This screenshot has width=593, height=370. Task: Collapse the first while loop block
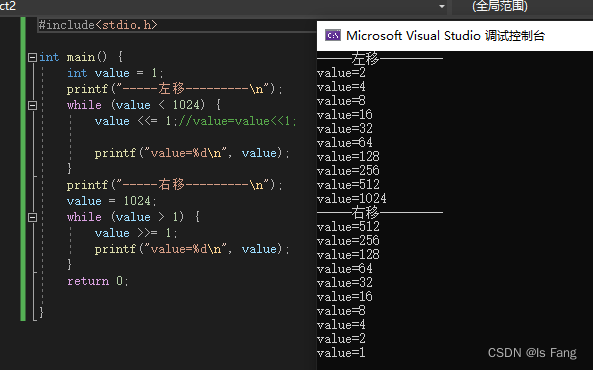pyautogui.click(x=32, y=105)
